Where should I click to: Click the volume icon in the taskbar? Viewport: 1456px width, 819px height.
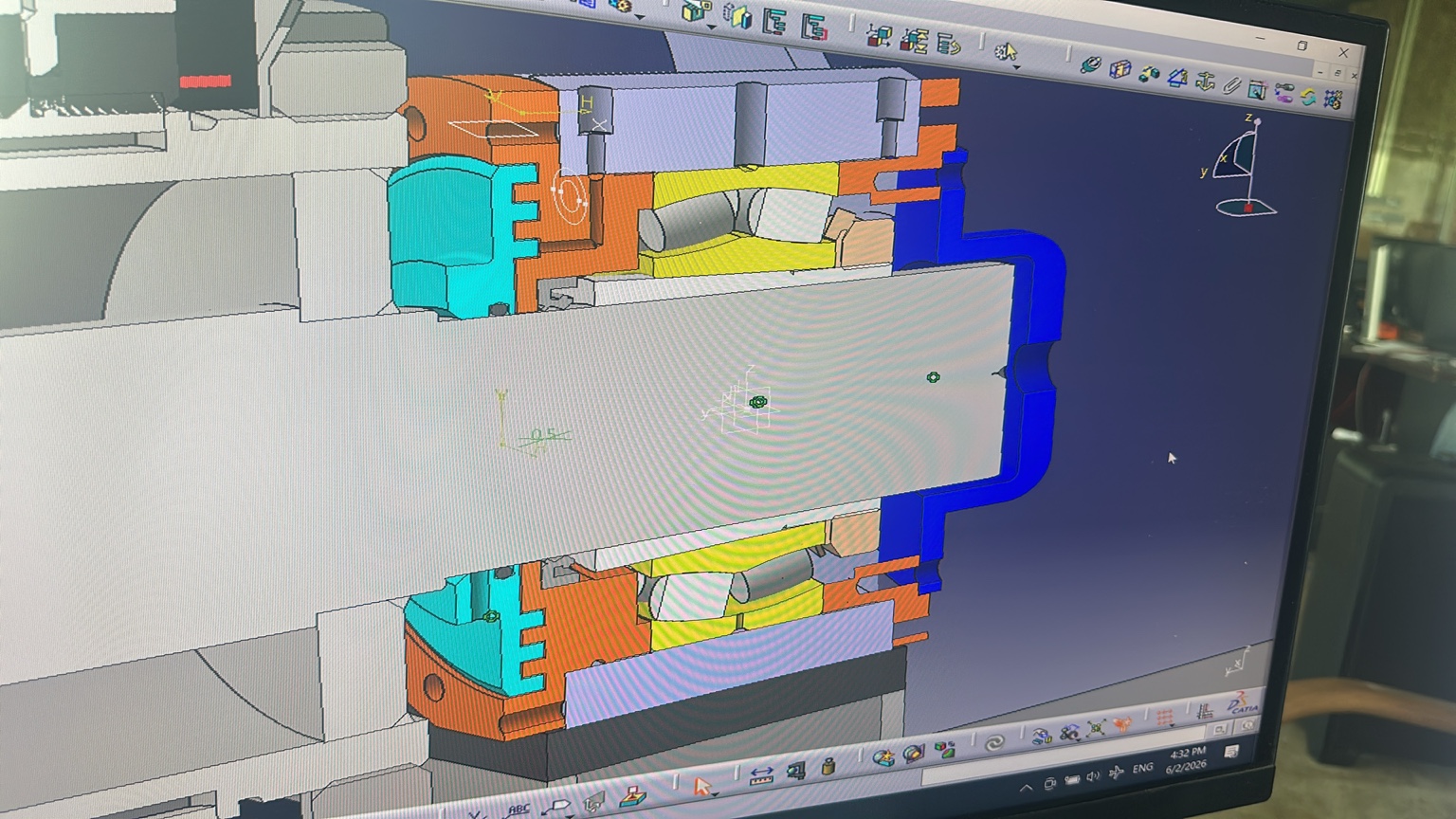[x=1094, y=777]
